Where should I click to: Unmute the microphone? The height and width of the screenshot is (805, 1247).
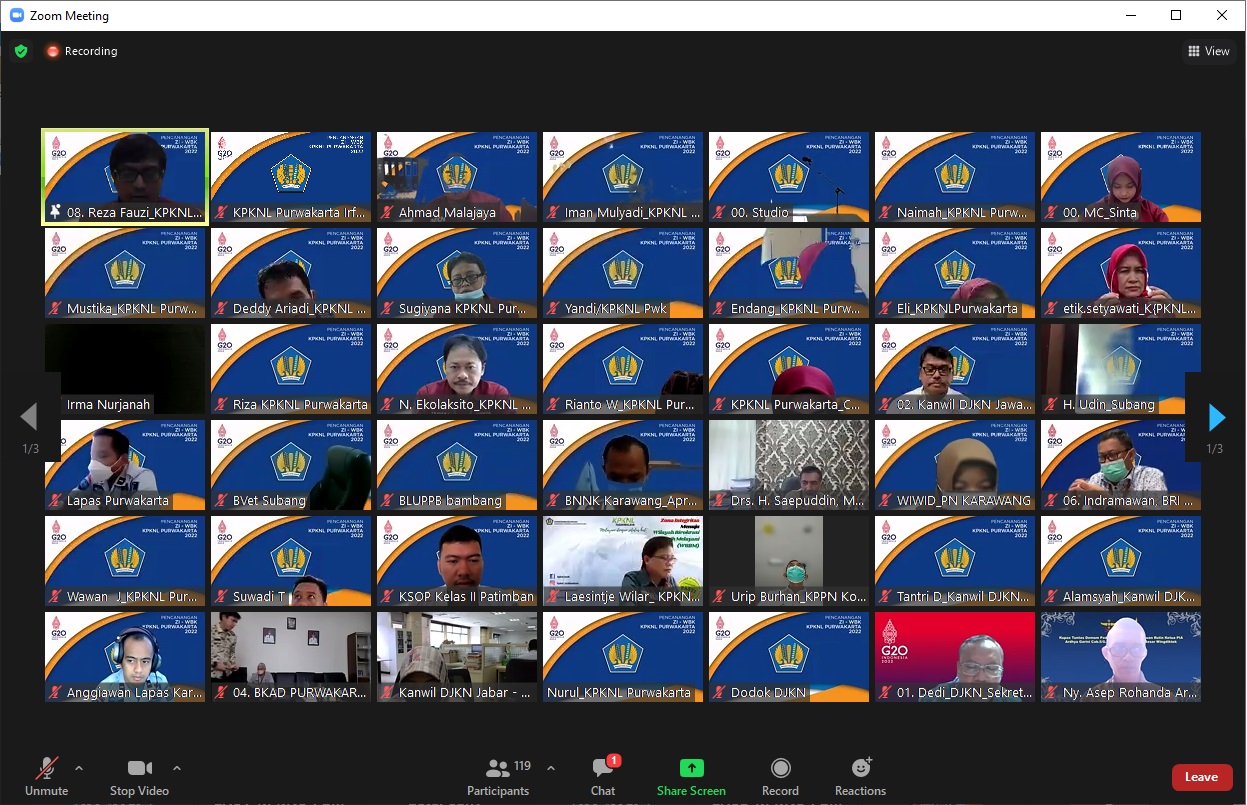(x=46, y=776)
